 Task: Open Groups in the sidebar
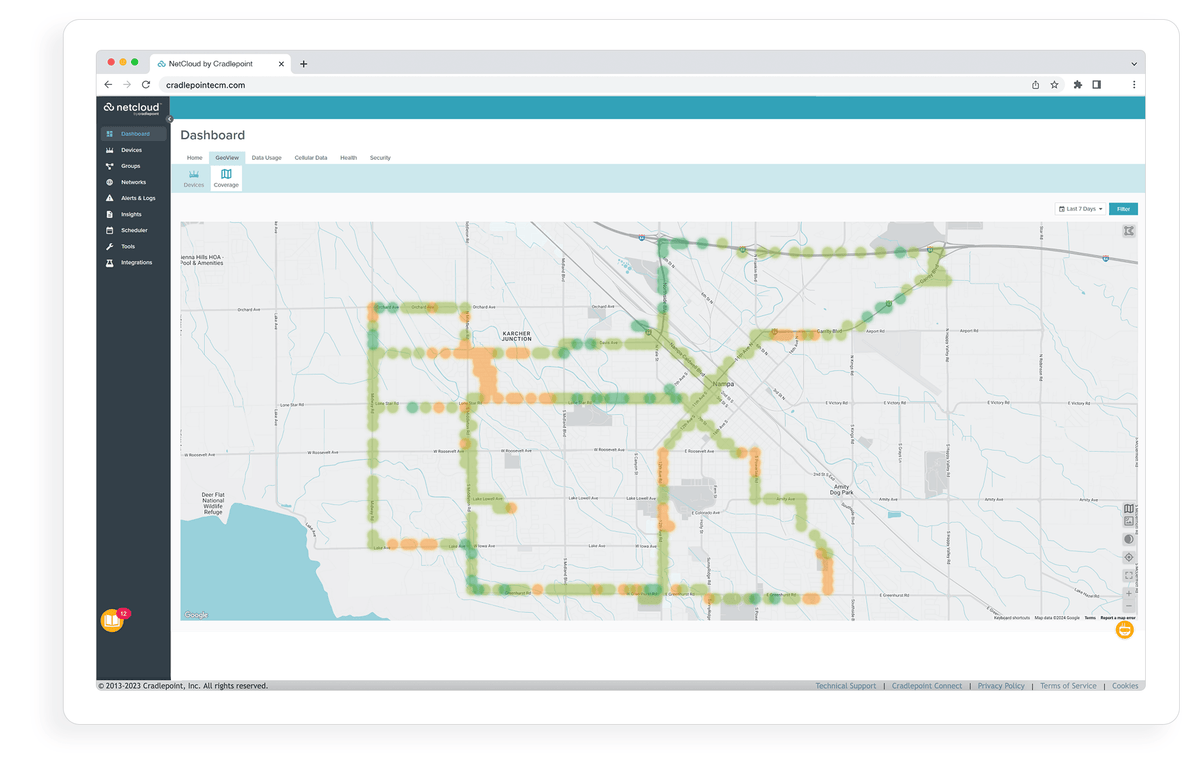[133, 166]
